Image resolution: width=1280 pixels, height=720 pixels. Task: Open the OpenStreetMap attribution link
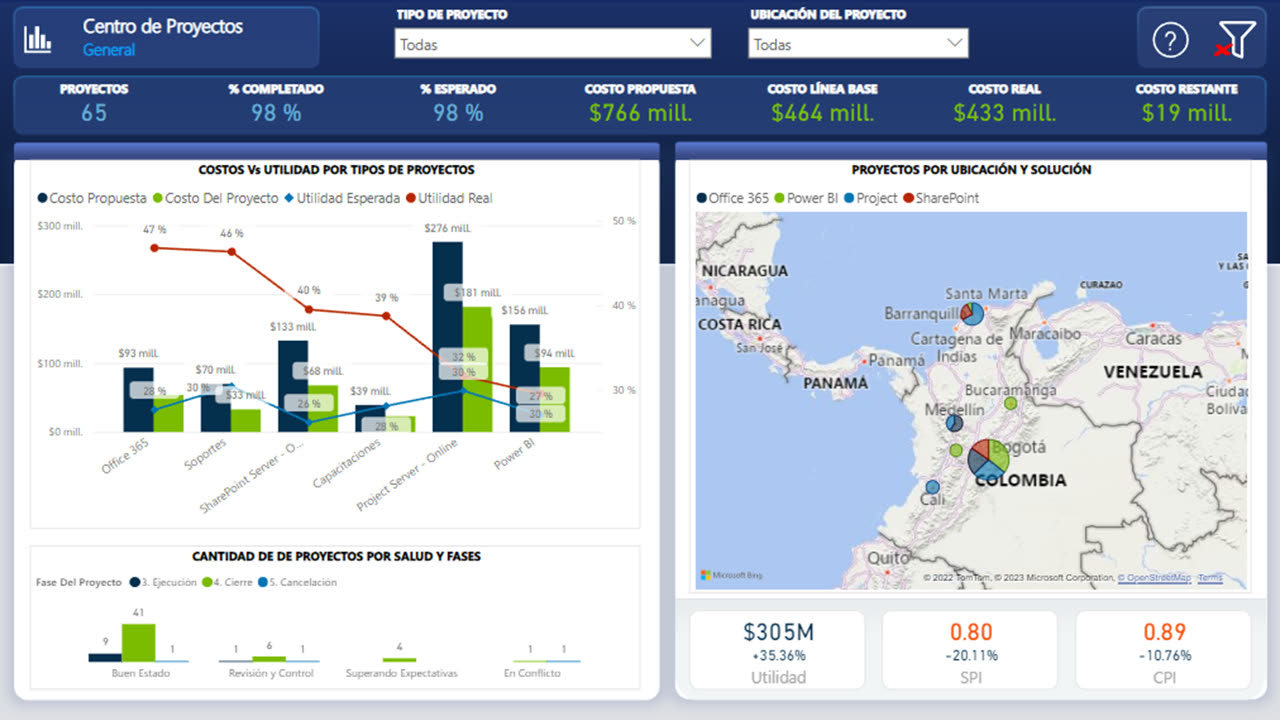pos(1156,578)
